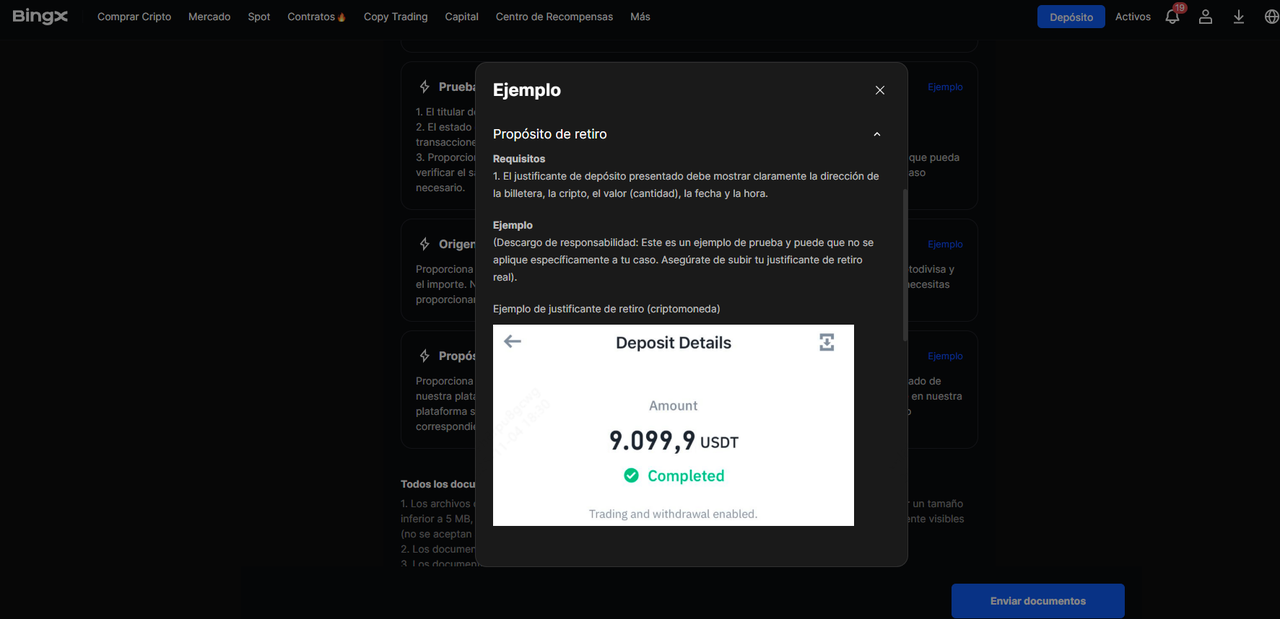This screenshot has height=619, width=1280.
Task: Open the language globe icon
Action: tap(1271, 17)
